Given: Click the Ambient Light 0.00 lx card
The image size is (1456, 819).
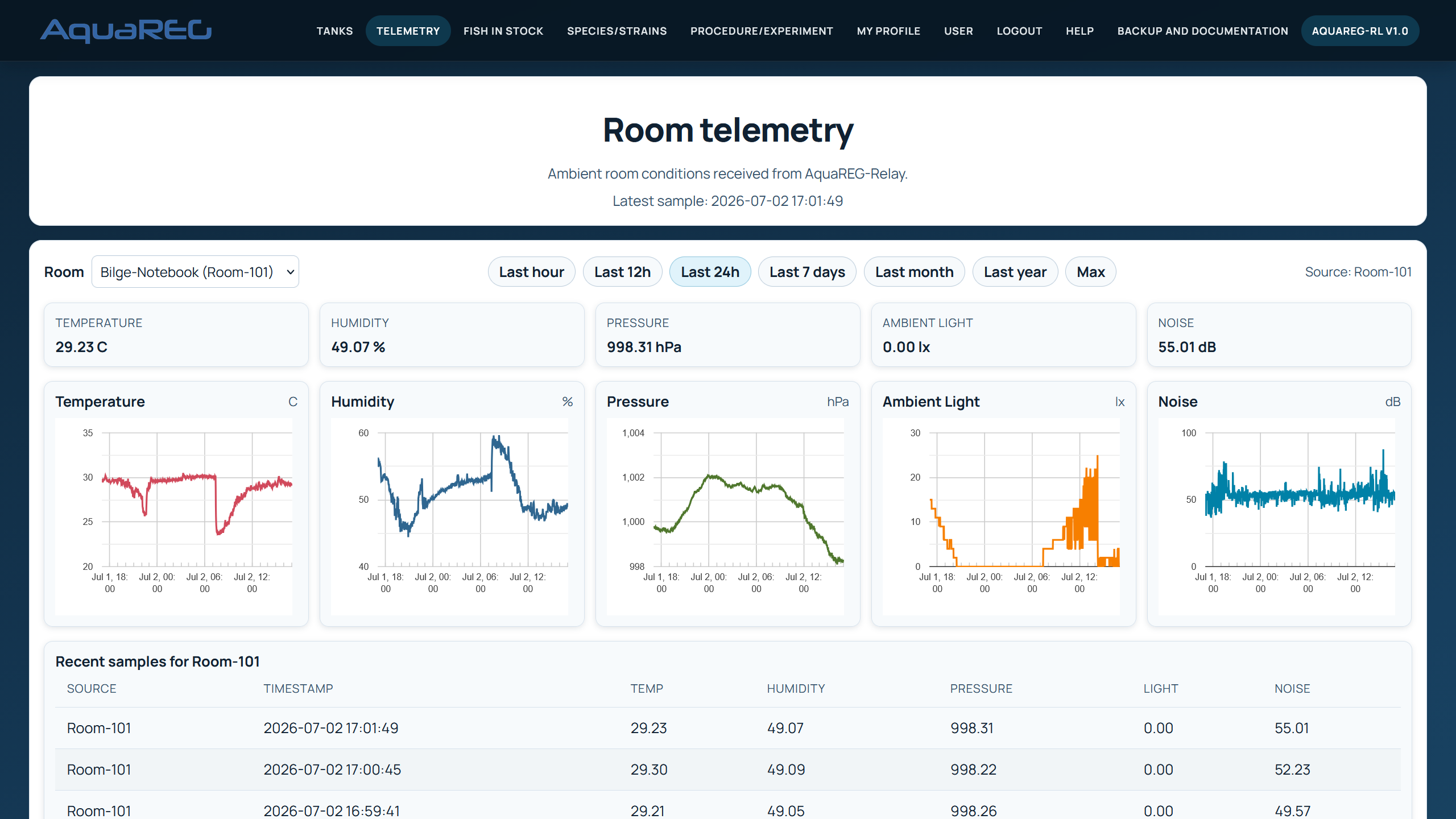Looking at the screenshot, I should tap(1003, 334).
